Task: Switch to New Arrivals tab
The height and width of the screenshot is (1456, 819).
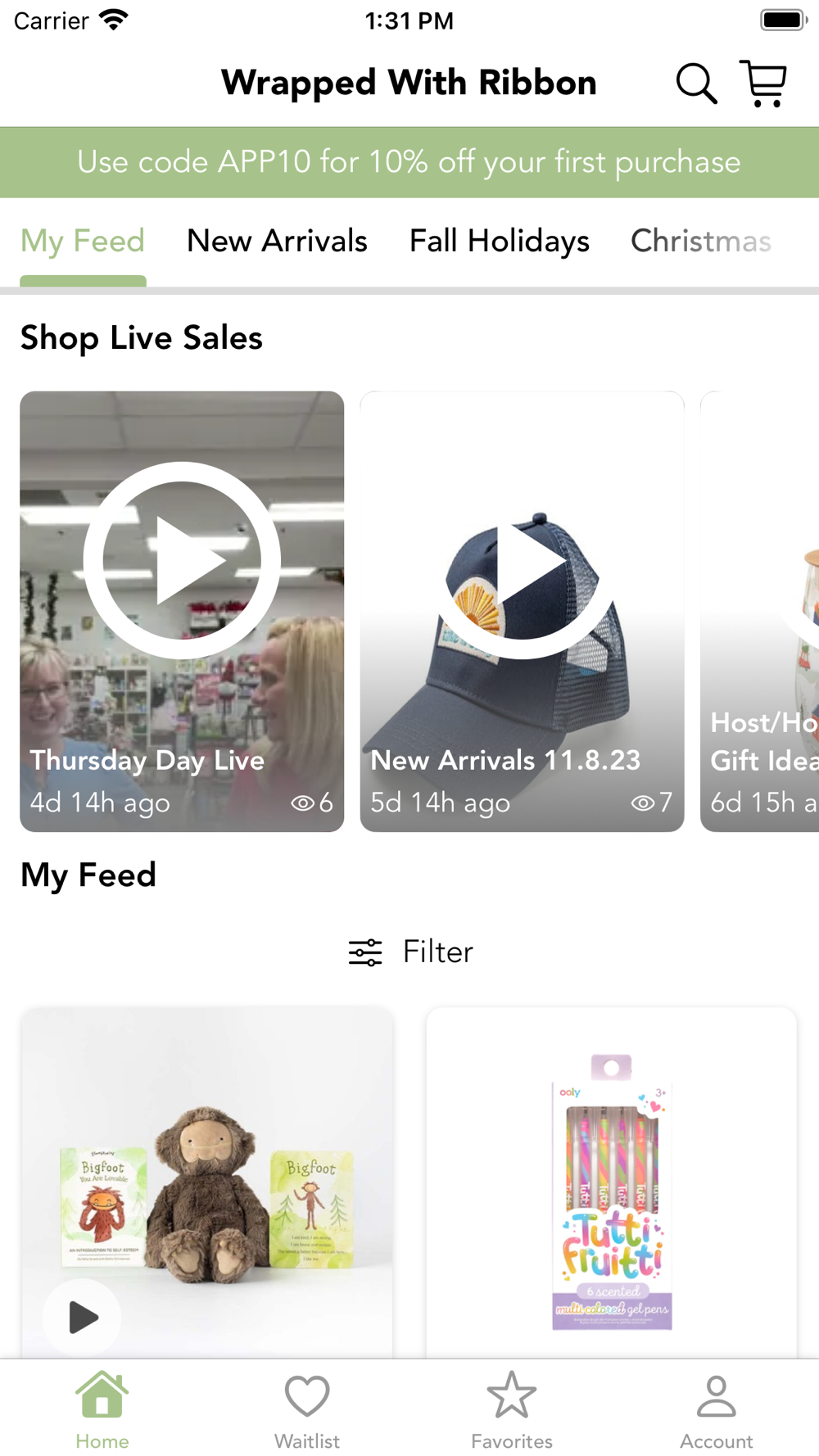Action: click(277, 242)
